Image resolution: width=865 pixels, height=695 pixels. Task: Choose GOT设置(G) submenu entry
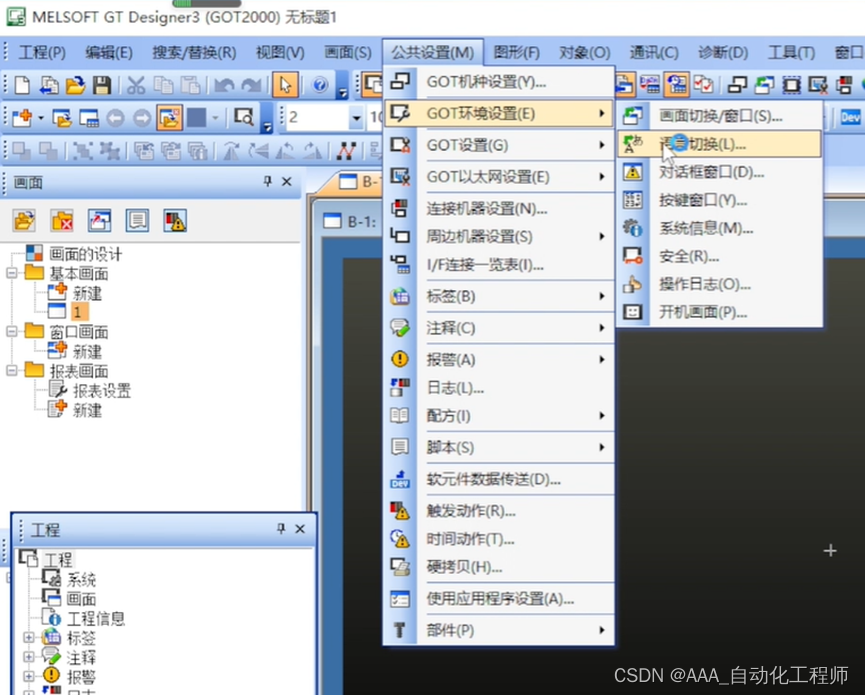point(499,145)
